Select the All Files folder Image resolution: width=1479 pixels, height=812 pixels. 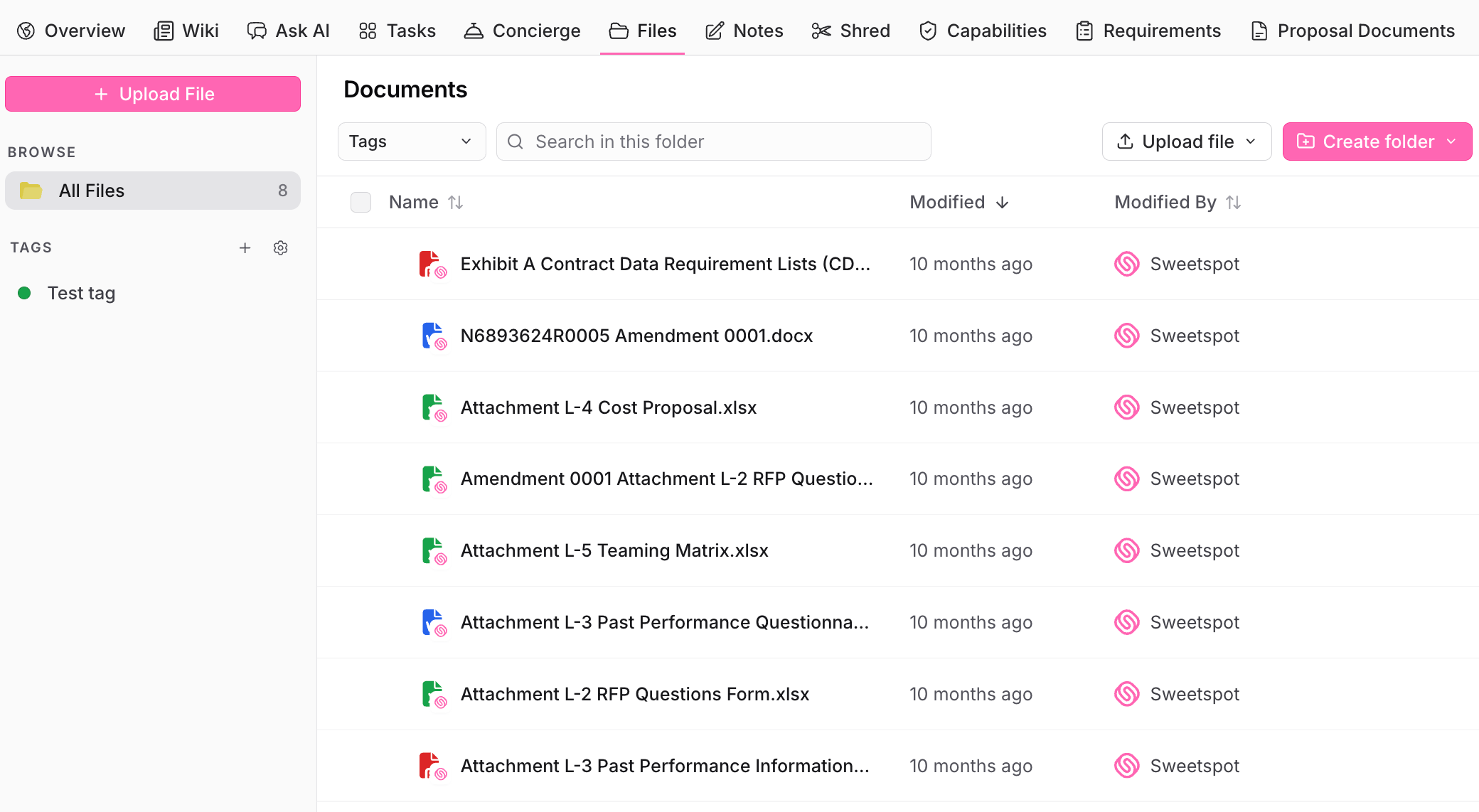pos(153,191)
